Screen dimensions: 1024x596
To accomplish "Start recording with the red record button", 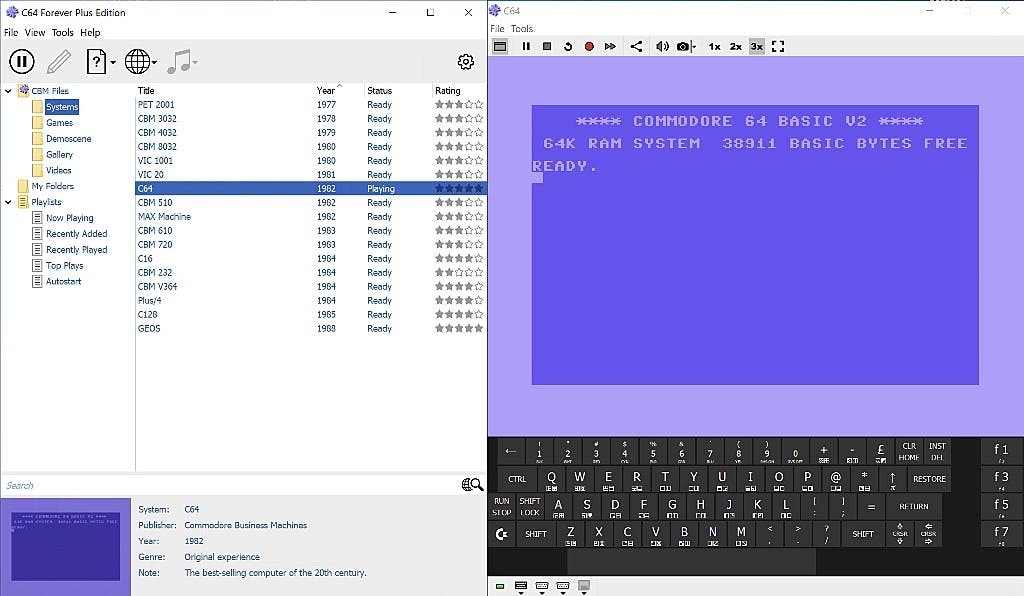I will coord(589,46).
